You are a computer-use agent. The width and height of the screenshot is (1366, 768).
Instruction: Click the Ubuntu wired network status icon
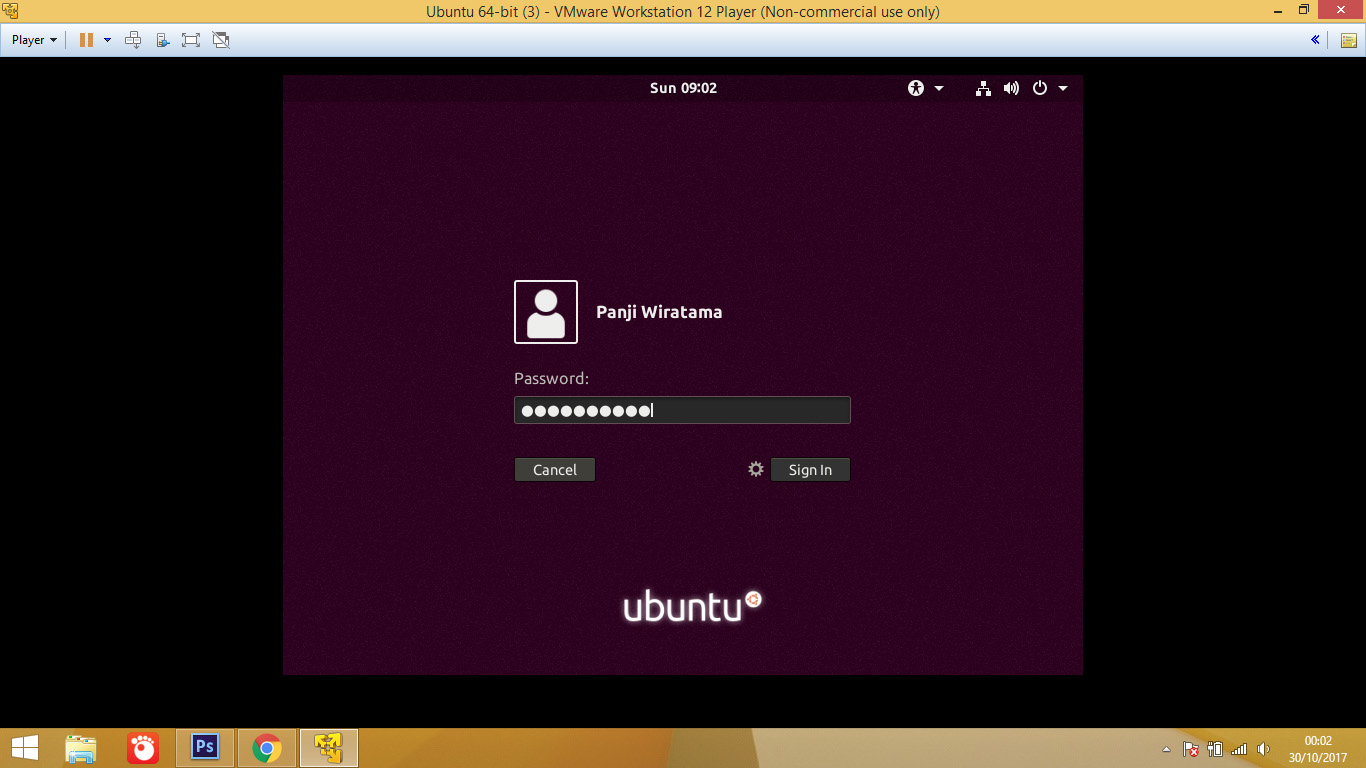pos(984,88)
